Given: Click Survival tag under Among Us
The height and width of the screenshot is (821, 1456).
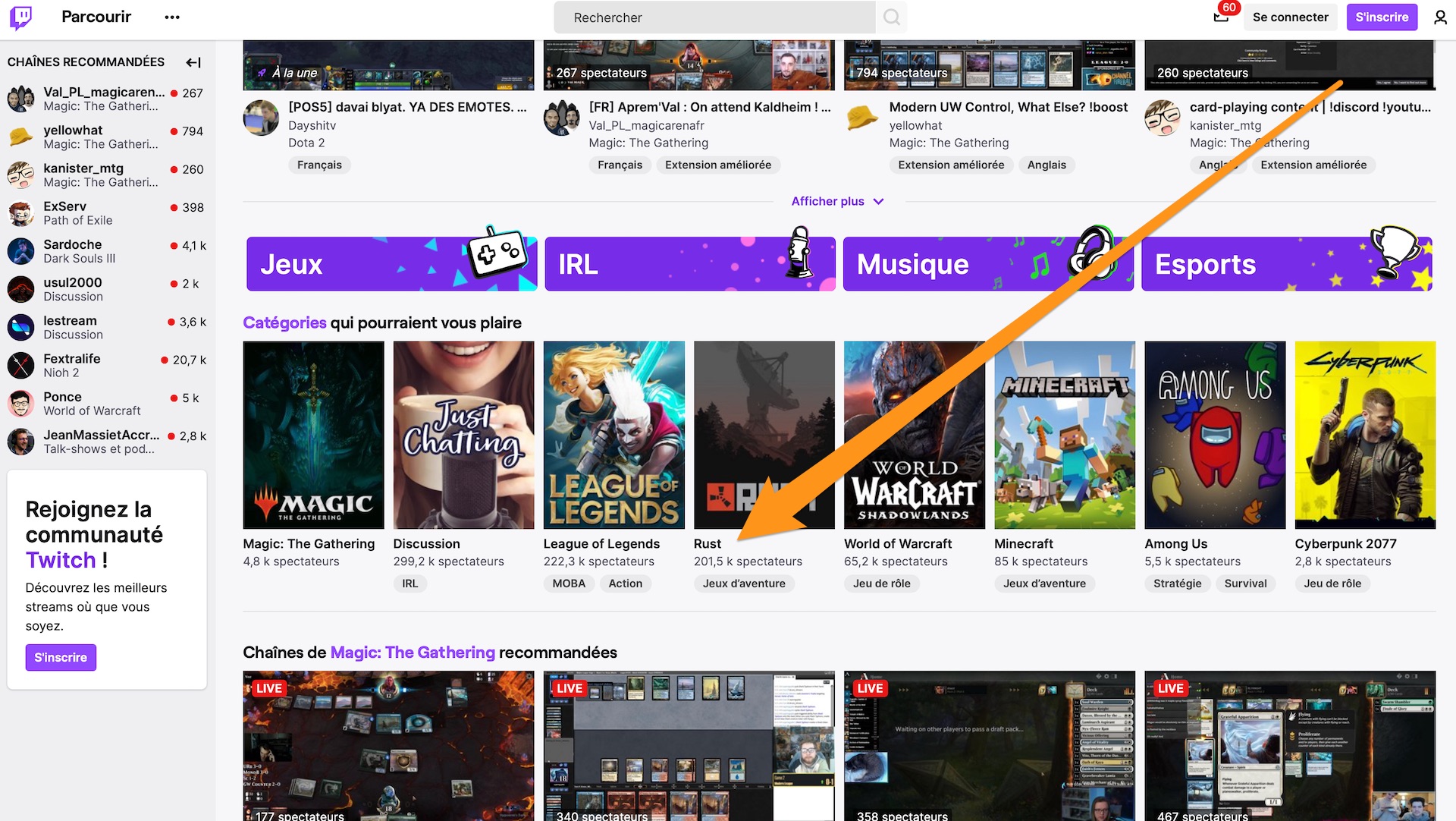Looking at the screenshot, I should tap(1245, 584).
